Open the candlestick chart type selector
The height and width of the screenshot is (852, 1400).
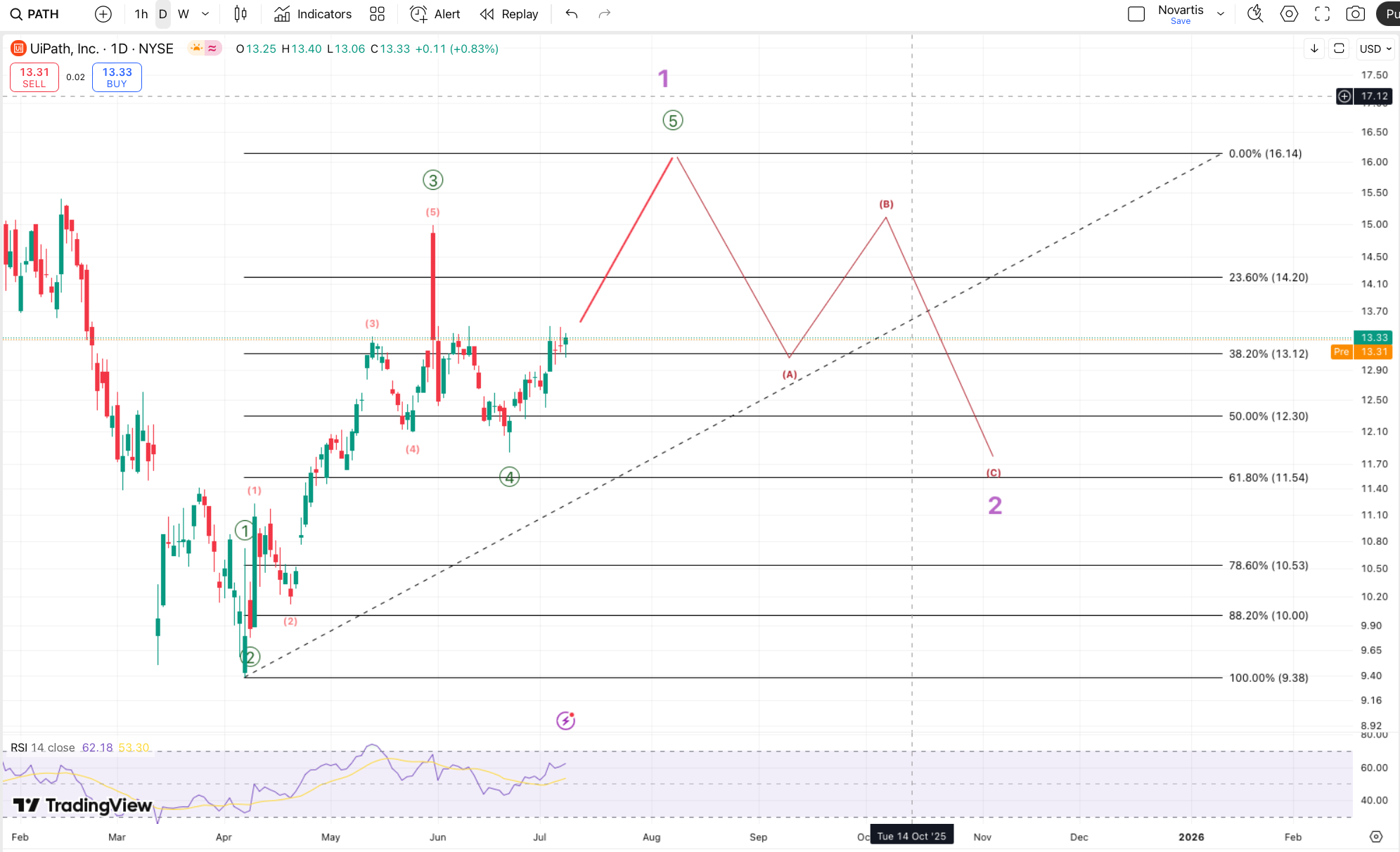240,14
